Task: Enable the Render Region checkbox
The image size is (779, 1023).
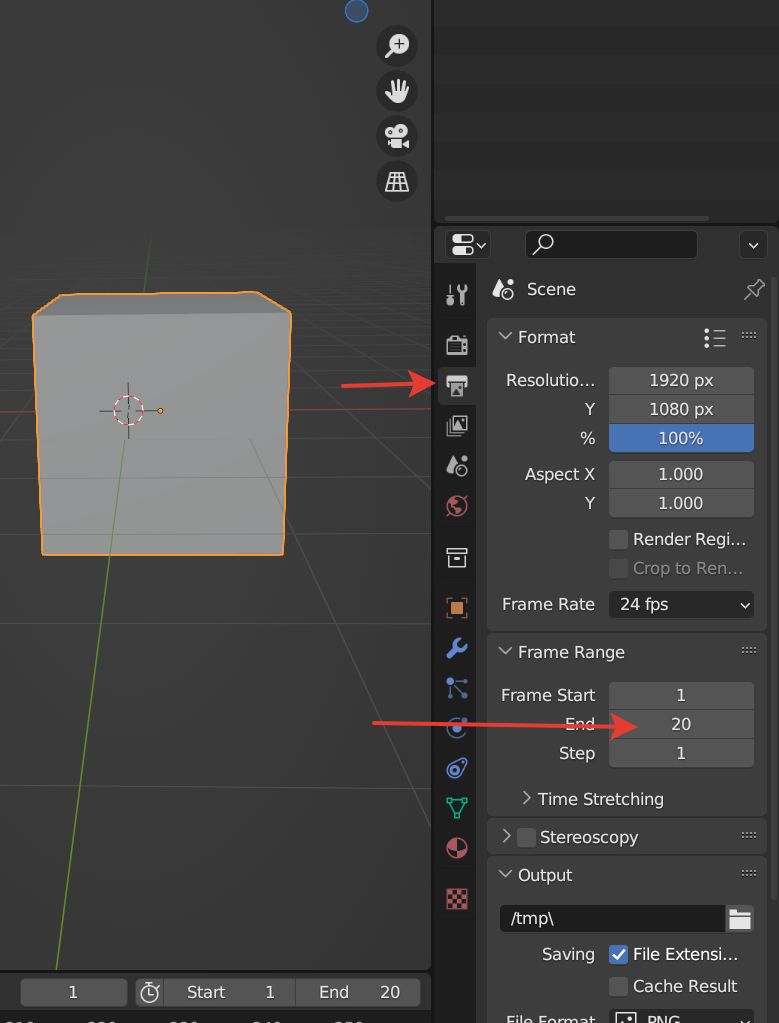Action: 618,539
